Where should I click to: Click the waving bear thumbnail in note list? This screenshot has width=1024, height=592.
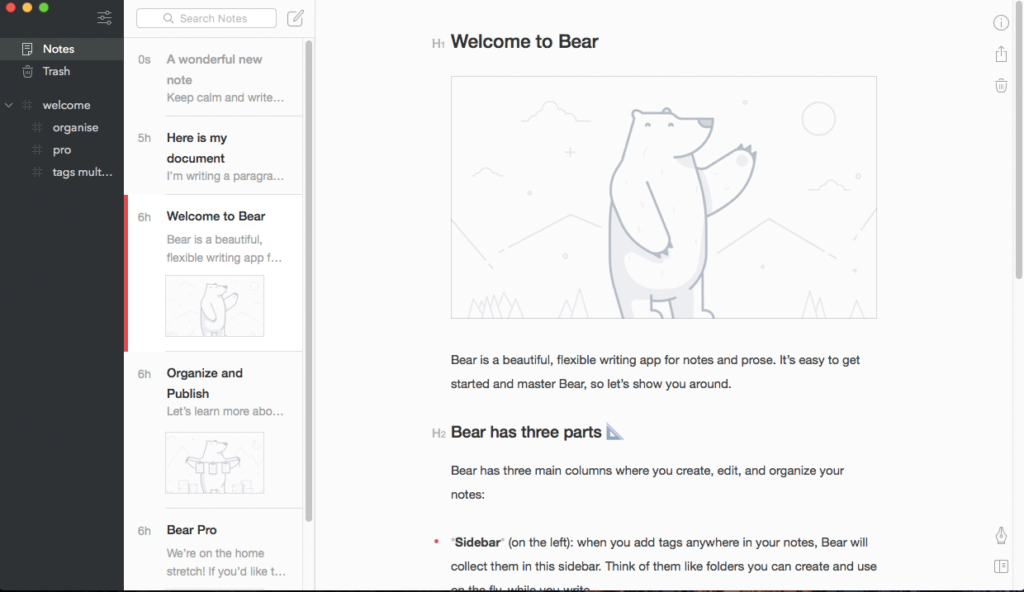click(214, 306)
